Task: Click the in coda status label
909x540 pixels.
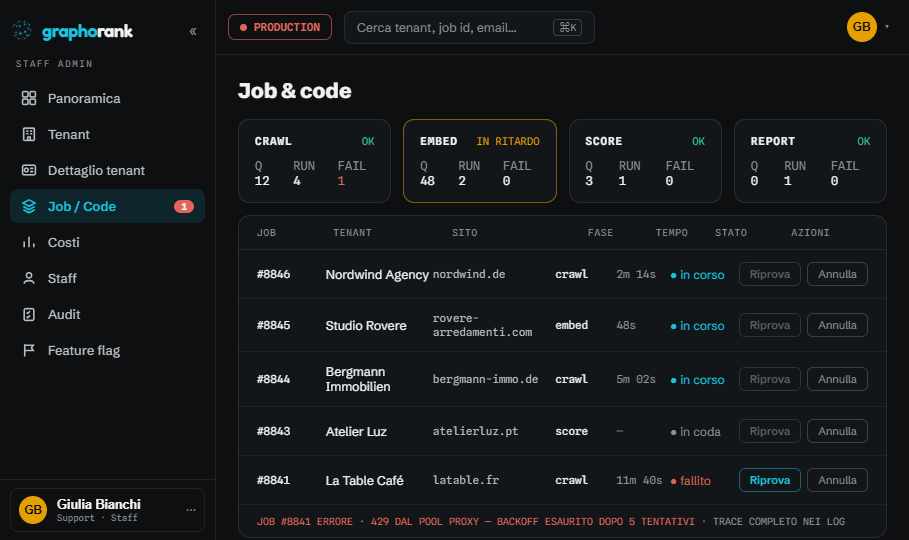Action: 696,432
